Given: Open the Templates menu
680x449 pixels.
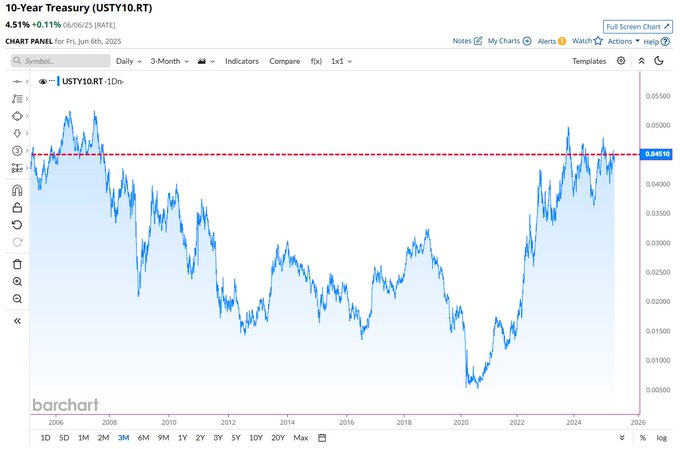Looking at the screenshot, I should [588, 61].
